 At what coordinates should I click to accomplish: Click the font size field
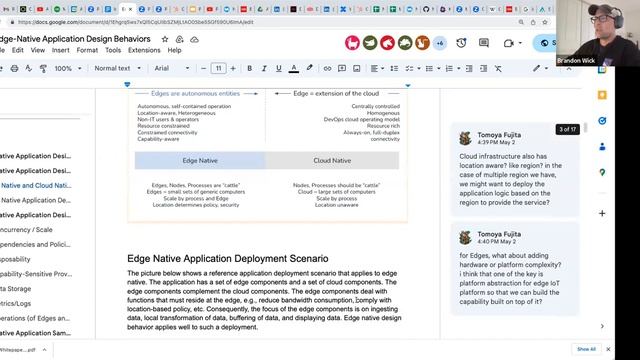pyautogui.click(x=218, y=68)
